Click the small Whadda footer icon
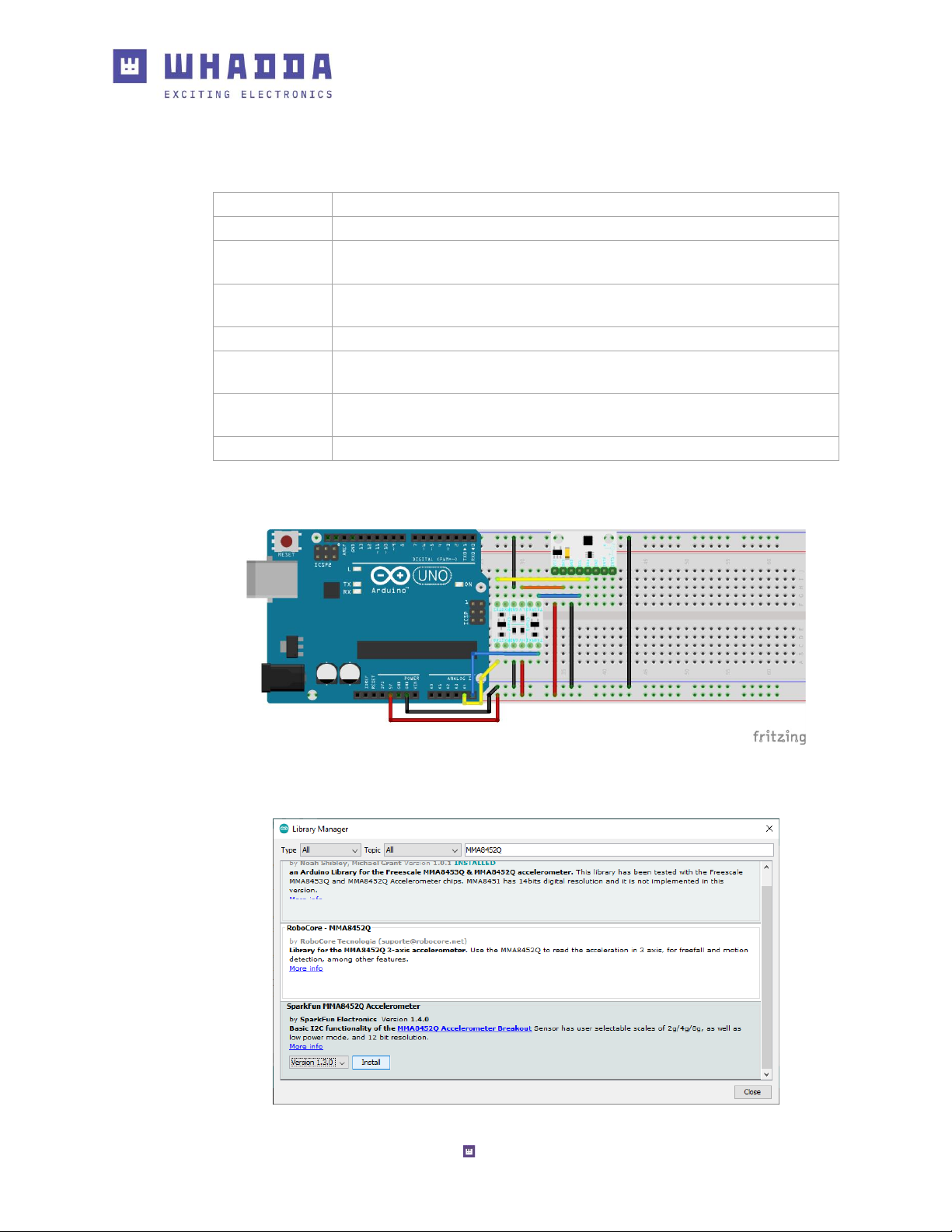Screen dimensions: 952x1232 click(469, 1151)
